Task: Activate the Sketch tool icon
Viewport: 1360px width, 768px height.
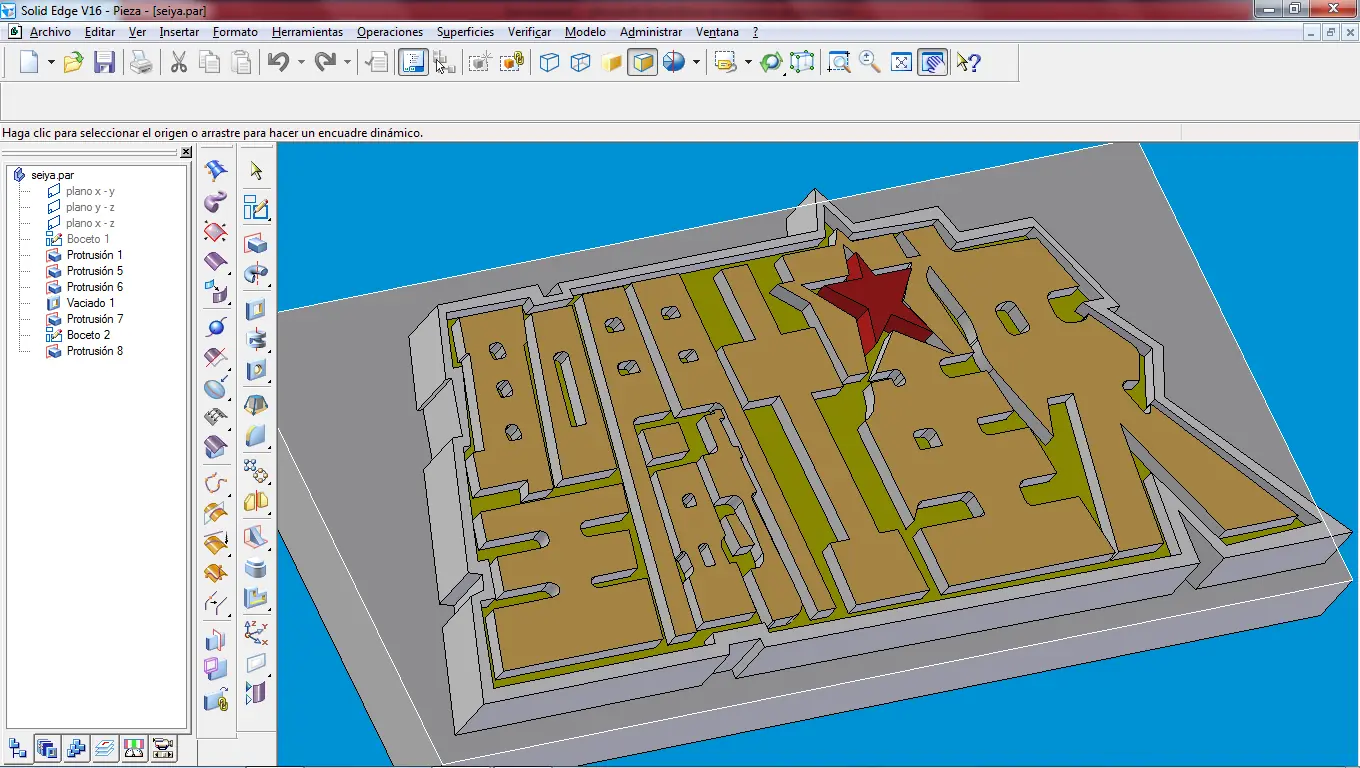Action: (256, 208)
